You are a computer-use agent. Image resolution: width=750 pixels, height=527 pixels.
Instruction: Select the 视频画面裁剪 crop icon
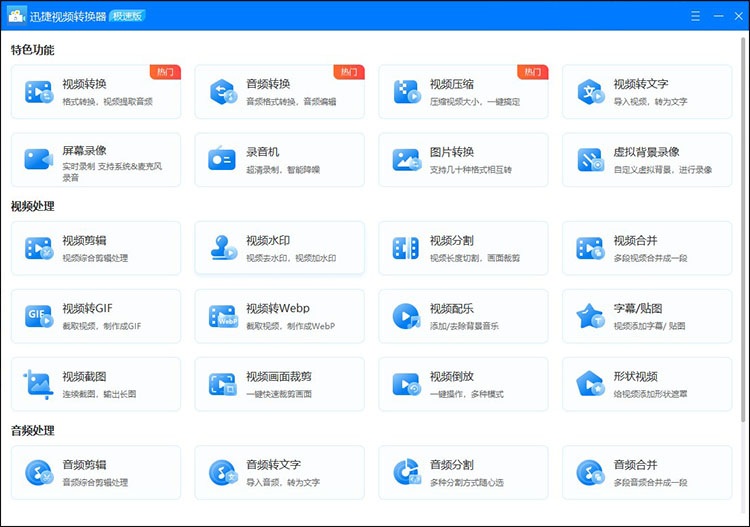pyautogui.click(x=223, y=384)
